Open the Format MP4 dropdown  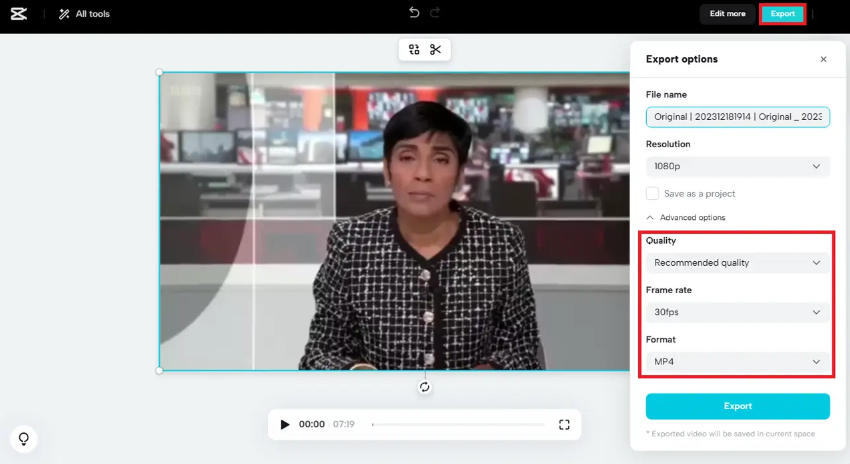[x=737, y=361]
